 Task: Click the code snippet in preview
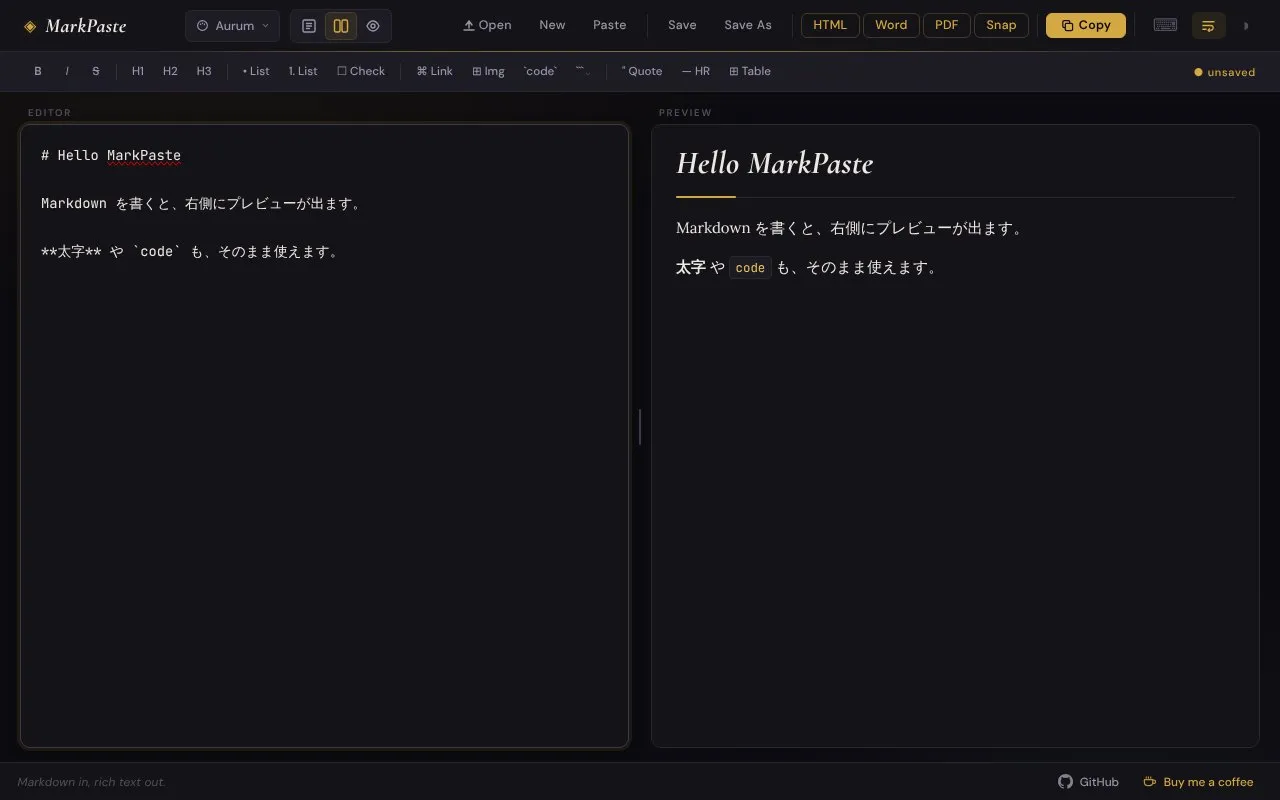tap(750, 268)
